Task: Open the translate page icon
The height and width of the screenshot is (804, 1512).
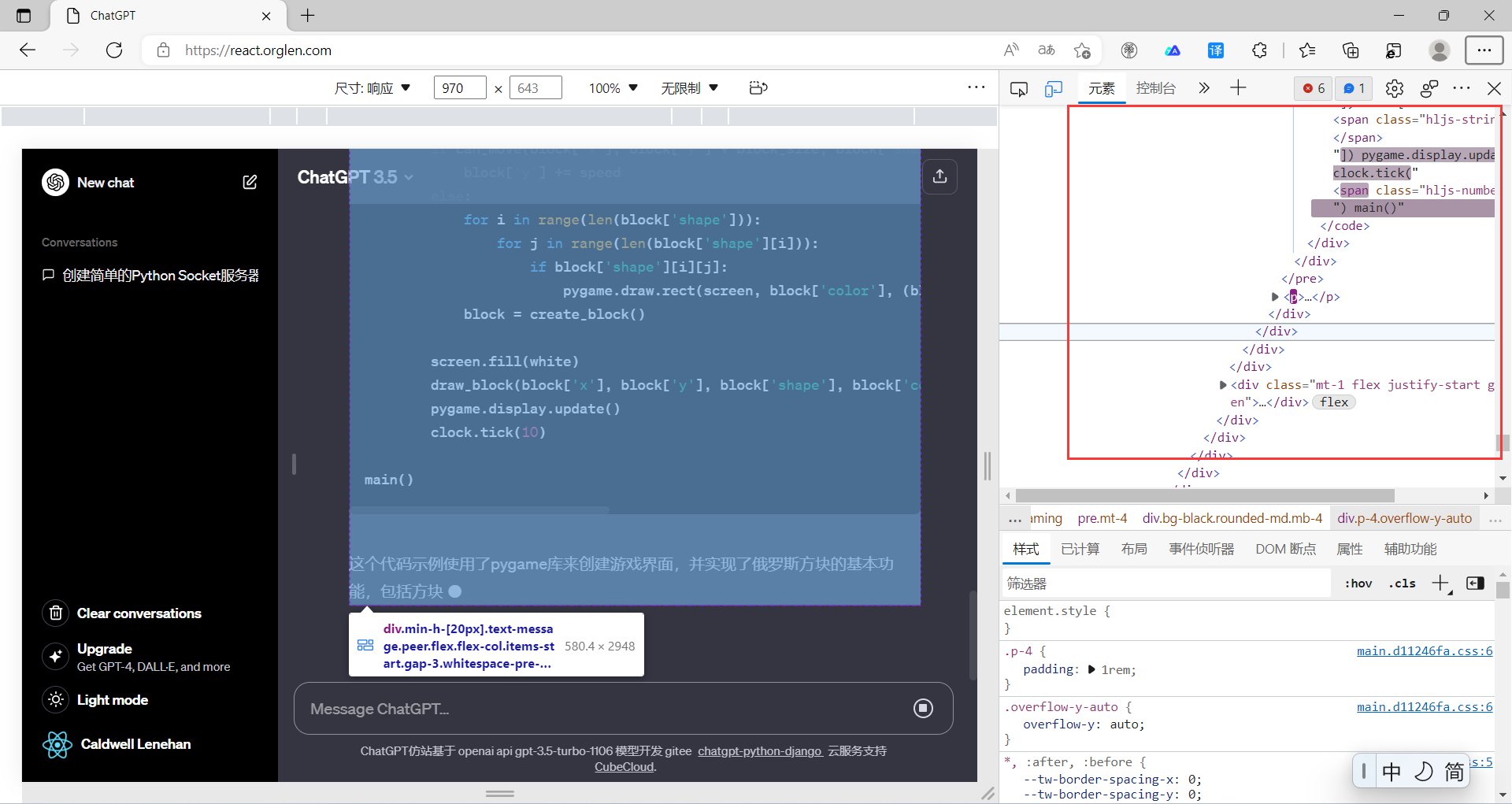Action: [1047, 50]
